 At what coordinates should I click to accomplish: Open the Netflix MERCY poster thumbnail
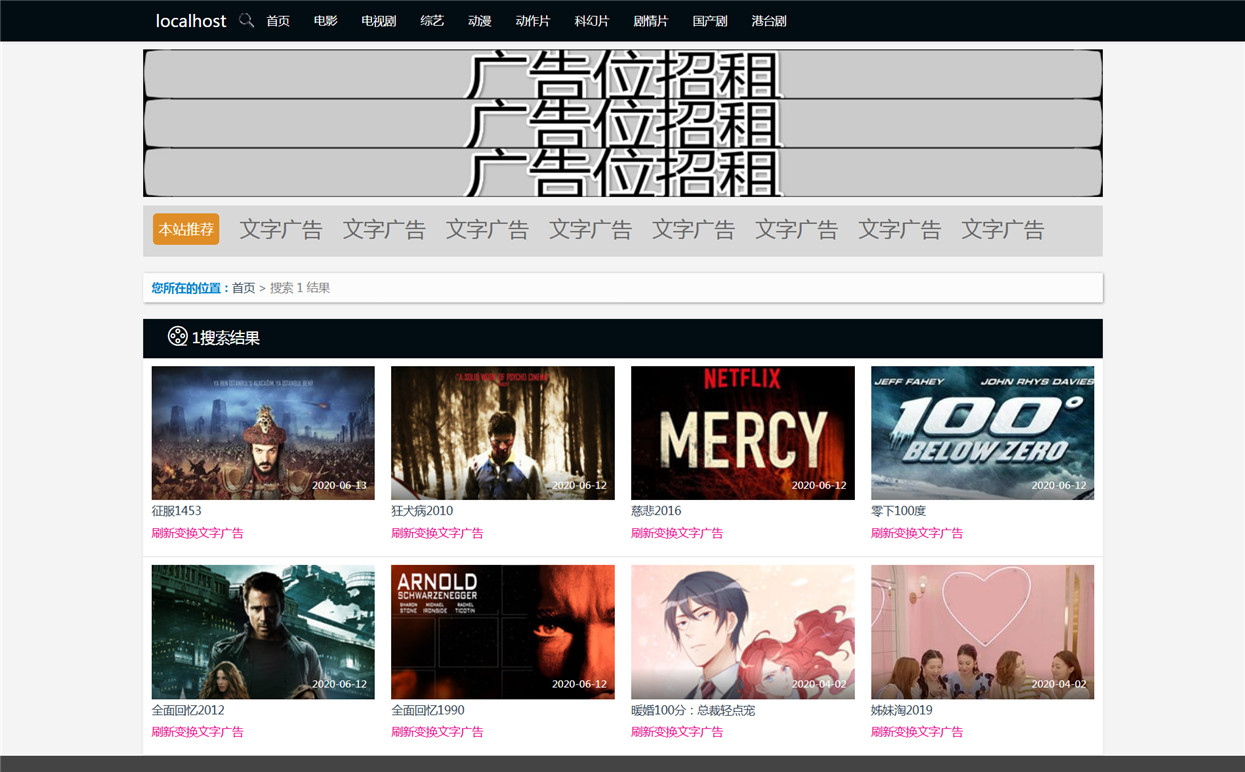click(x=743, y=433)
